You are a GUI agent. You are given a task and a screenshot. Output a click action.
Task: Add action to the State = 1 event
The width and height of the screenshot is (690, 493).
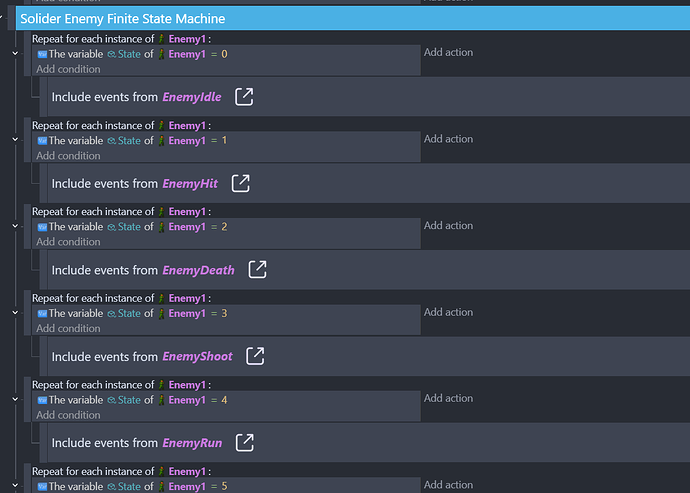click(x=448, y=139)
